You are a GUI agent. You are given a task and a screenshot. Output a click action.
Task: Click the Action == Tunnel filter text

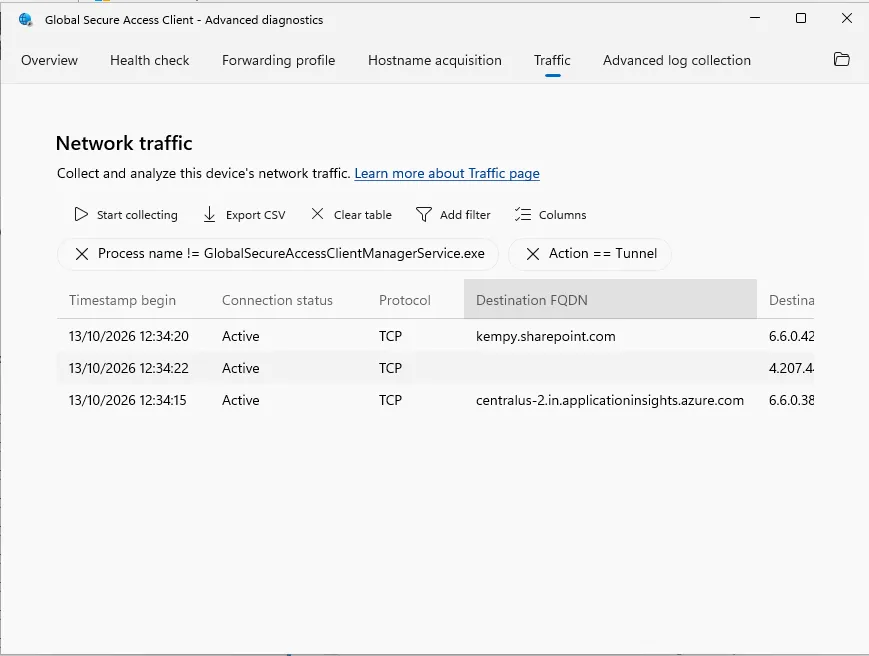pyautogui.click(x=603, y=254)
